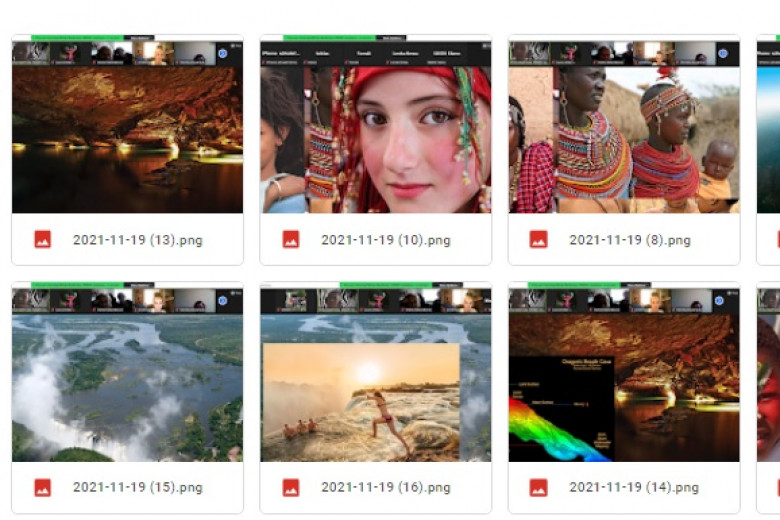
Task: Click image icon beside 2021-11-19 (13).png
Action: [x=43, y=239]
